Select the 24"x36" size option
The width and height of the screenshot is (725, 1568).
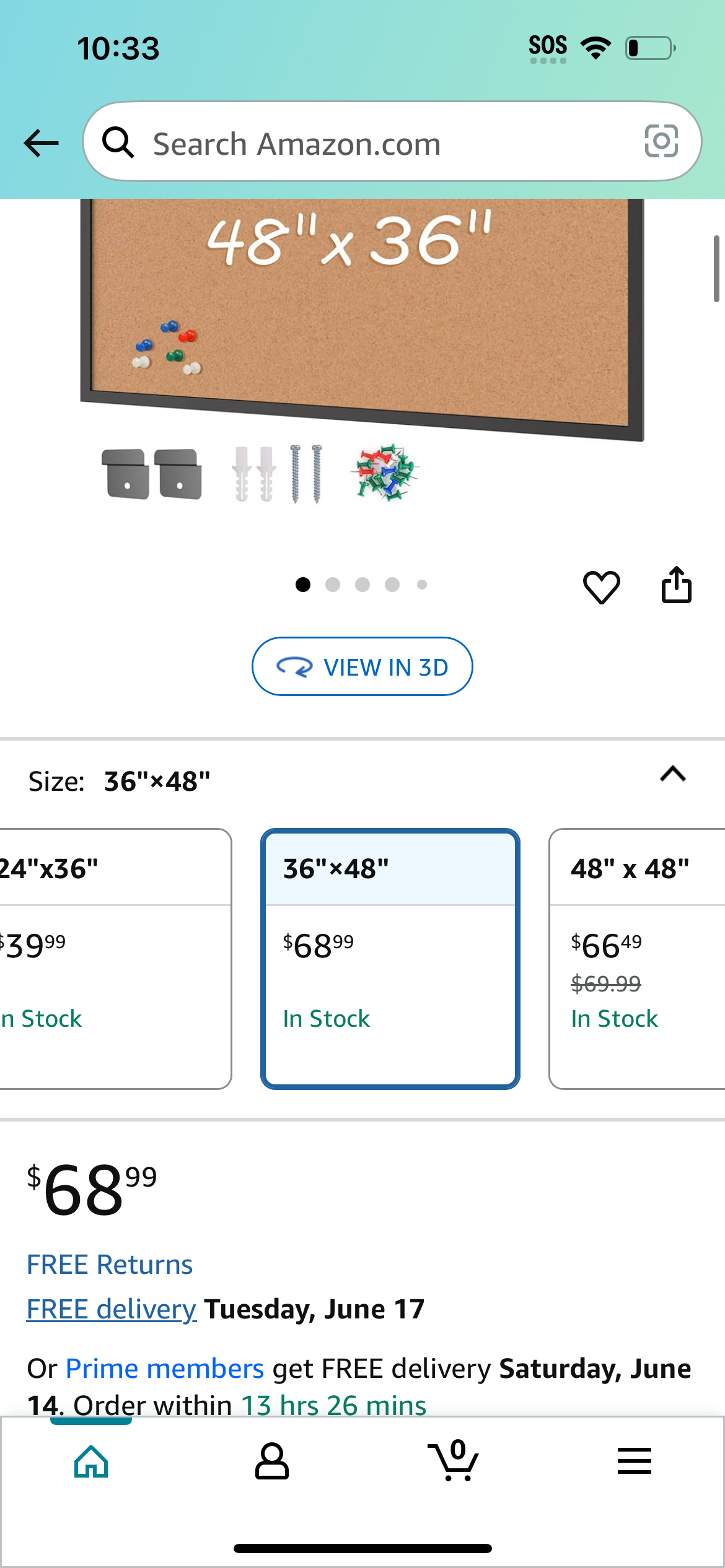click(x=115, y=958)
